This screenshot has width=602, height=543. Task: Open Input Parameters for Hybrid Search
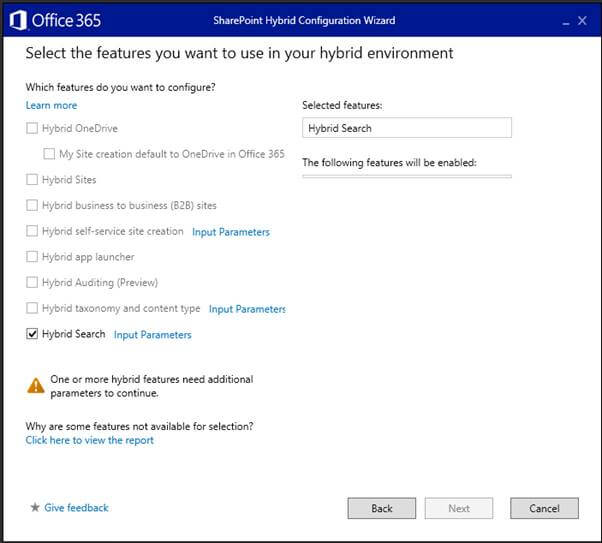[x=152, y=335]
